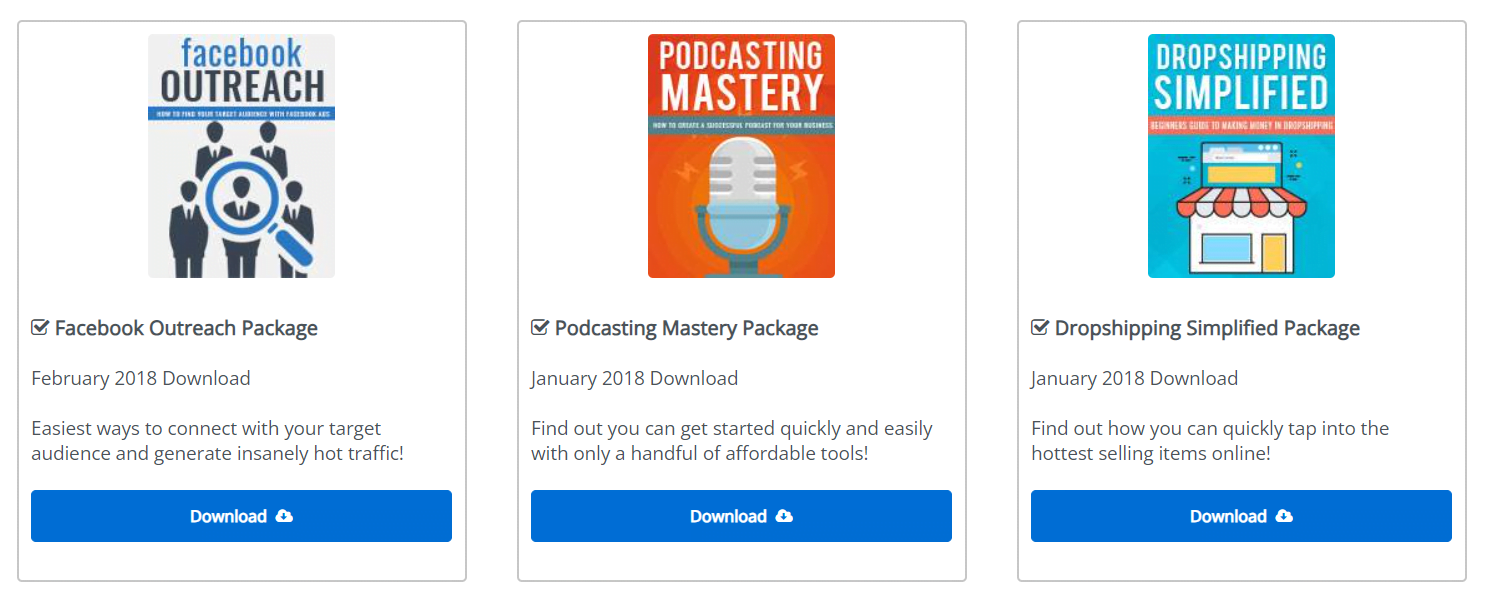Click the cloud icon on the Dropshipping Simplified Download button

pos(1284,516)
